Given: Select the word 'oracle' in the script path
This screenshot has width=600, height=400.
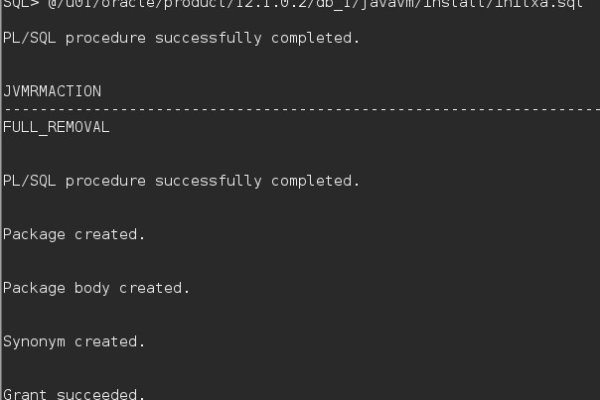Looking at the screenshot, I should click(128, 4).
